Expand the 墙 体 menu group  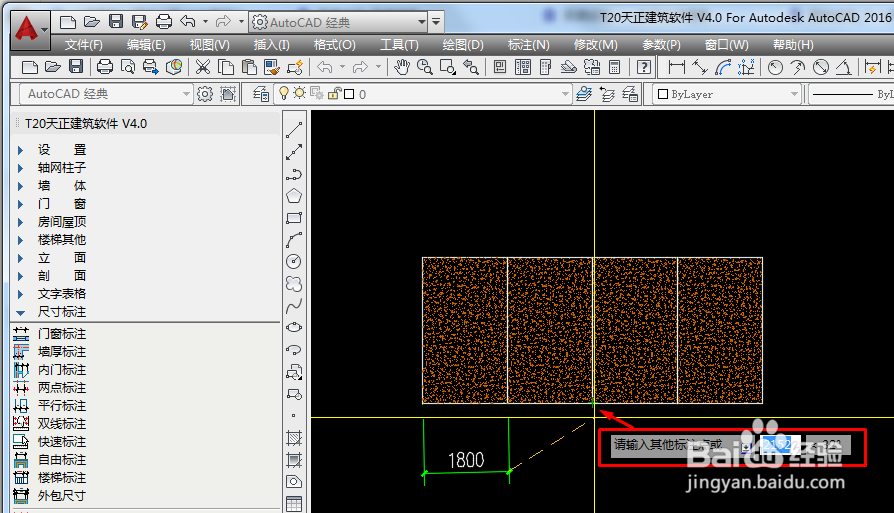click(21, 186)
